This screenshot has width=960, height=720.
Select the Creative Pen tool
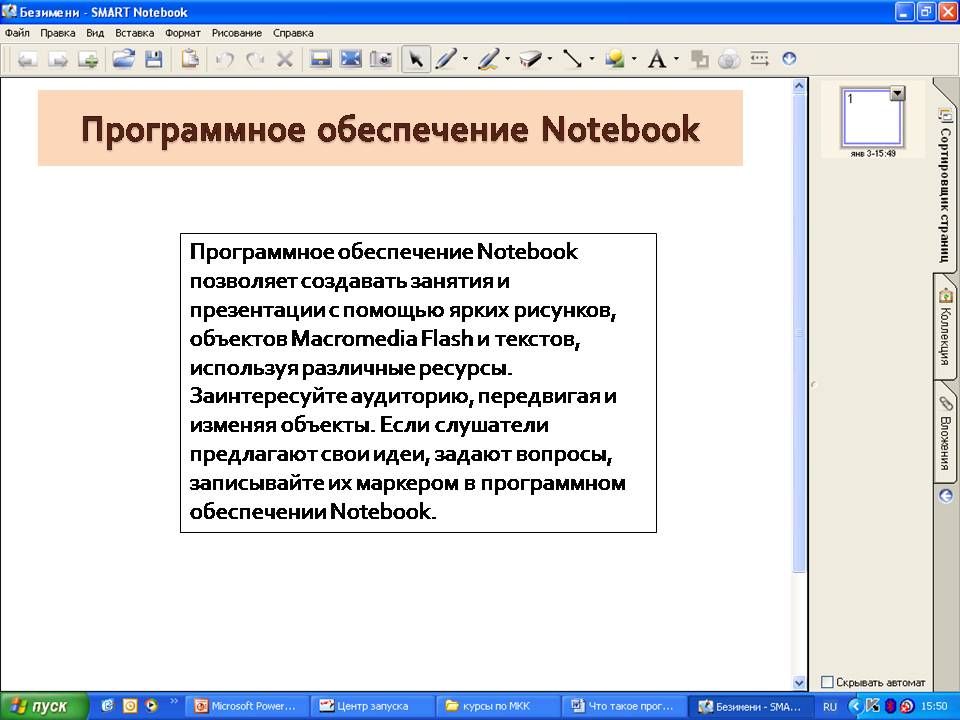point(489,59)
